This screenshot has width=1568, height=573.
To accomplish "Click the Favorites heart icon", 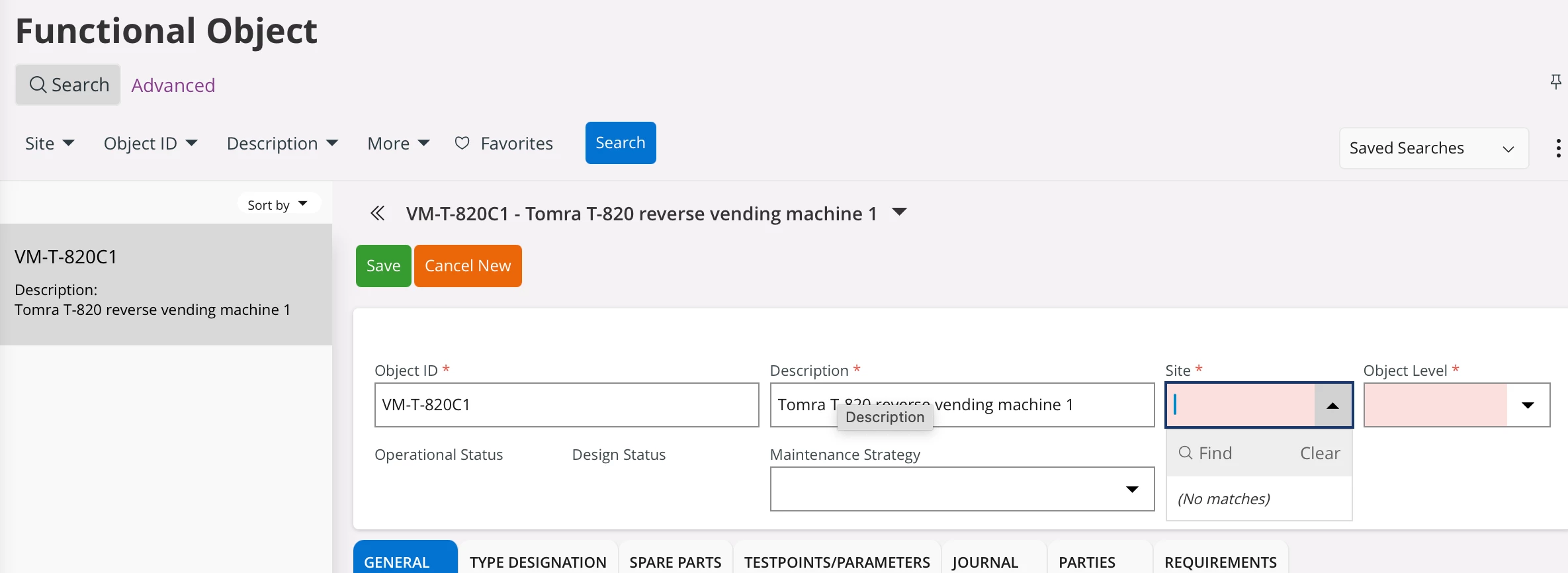I will pos(462,143).
